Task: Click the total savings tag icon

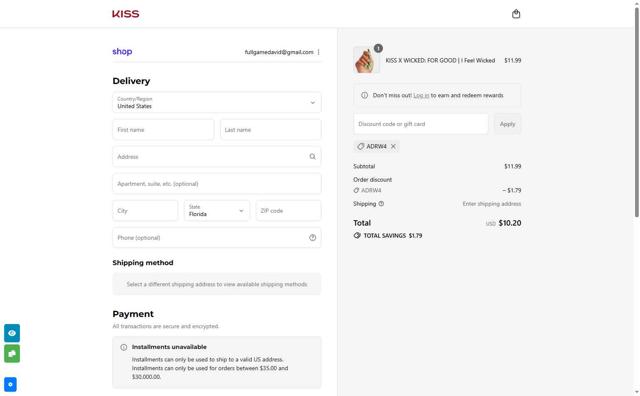Action: (x=357, y=236)
